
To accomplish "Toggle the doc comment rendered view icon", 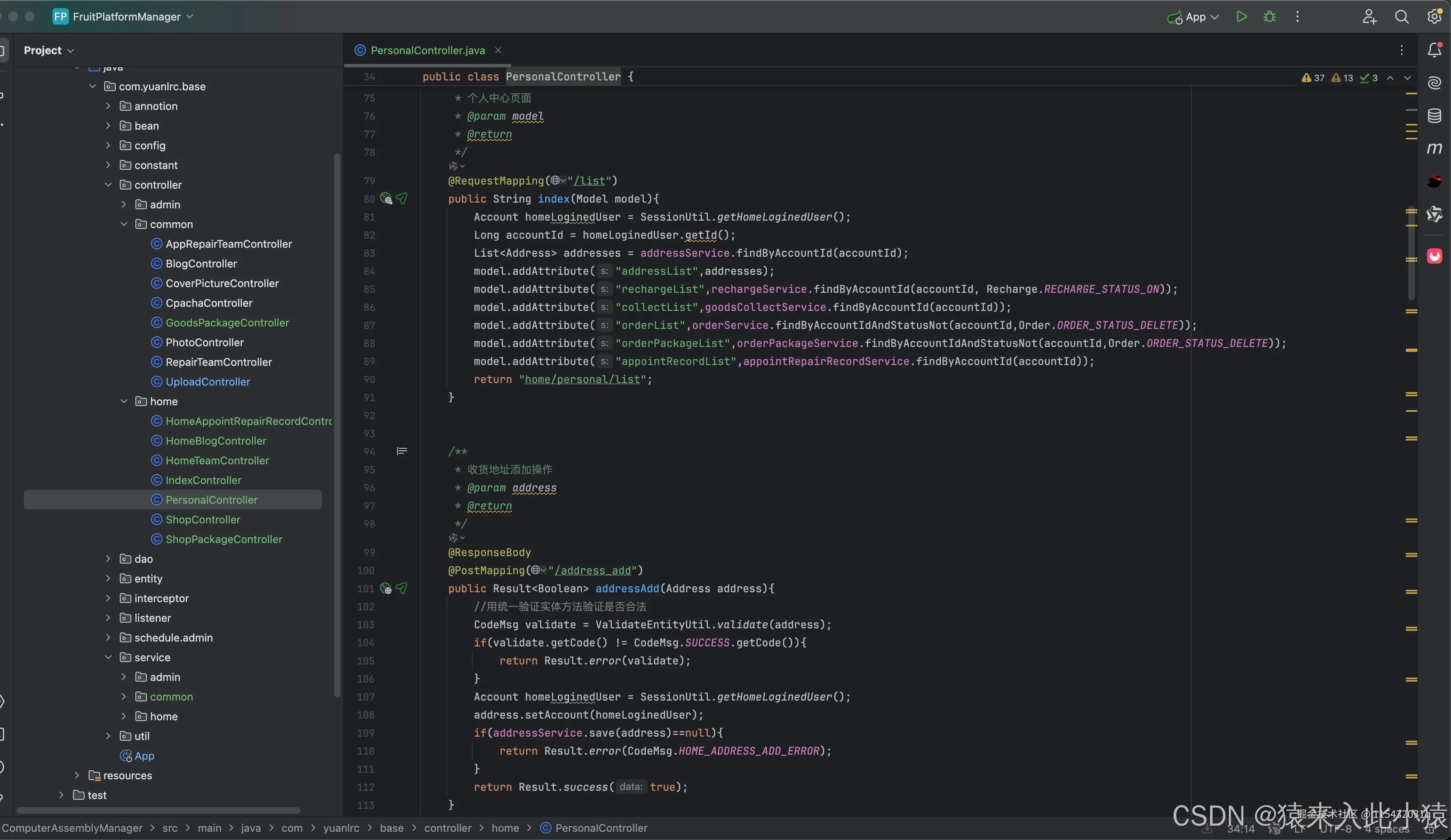I will 402,452.
